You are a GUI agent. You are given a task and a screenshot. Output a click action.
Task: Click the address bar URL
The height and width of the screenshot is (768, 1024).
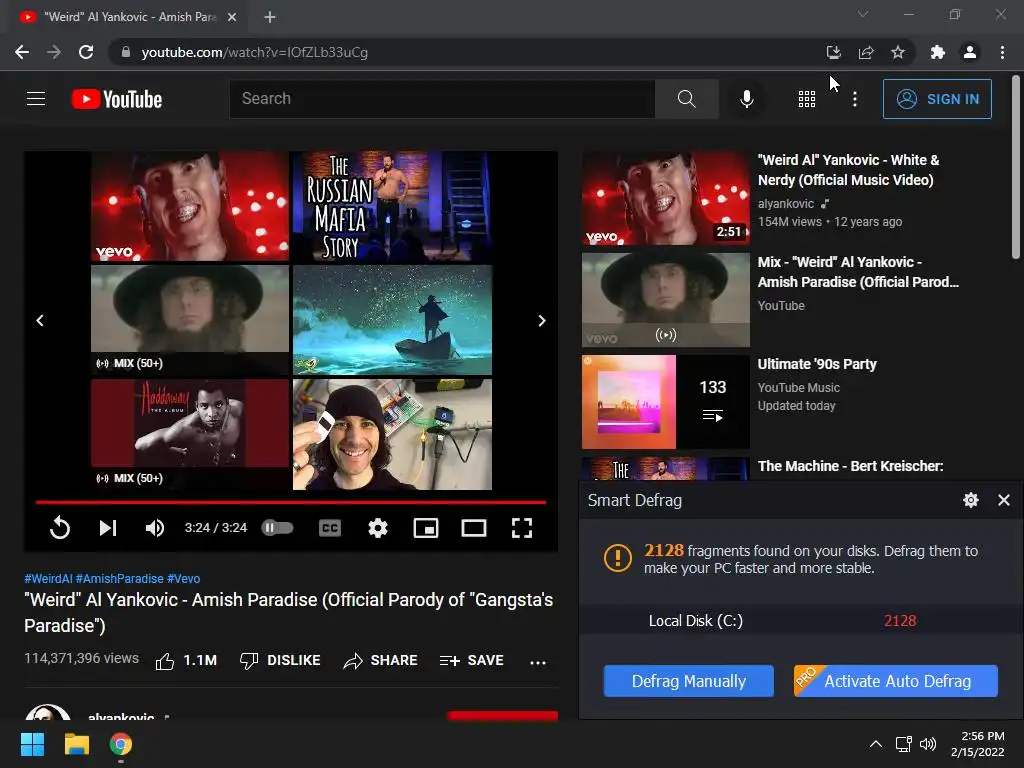point(255,52)
